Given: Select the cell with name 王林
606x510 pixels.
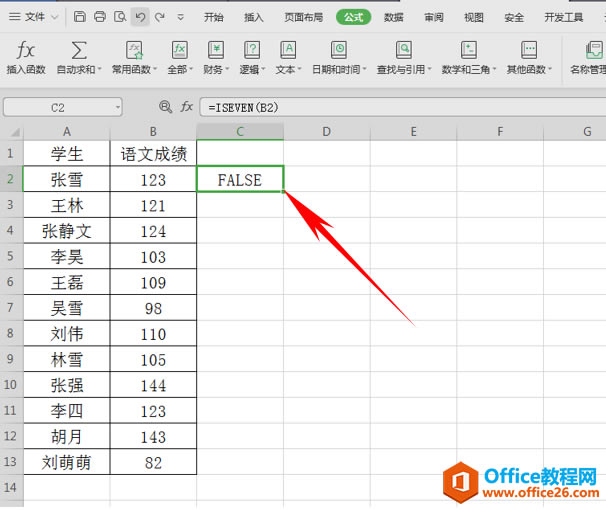Looking at the screenshot, I should coord(67,205).
